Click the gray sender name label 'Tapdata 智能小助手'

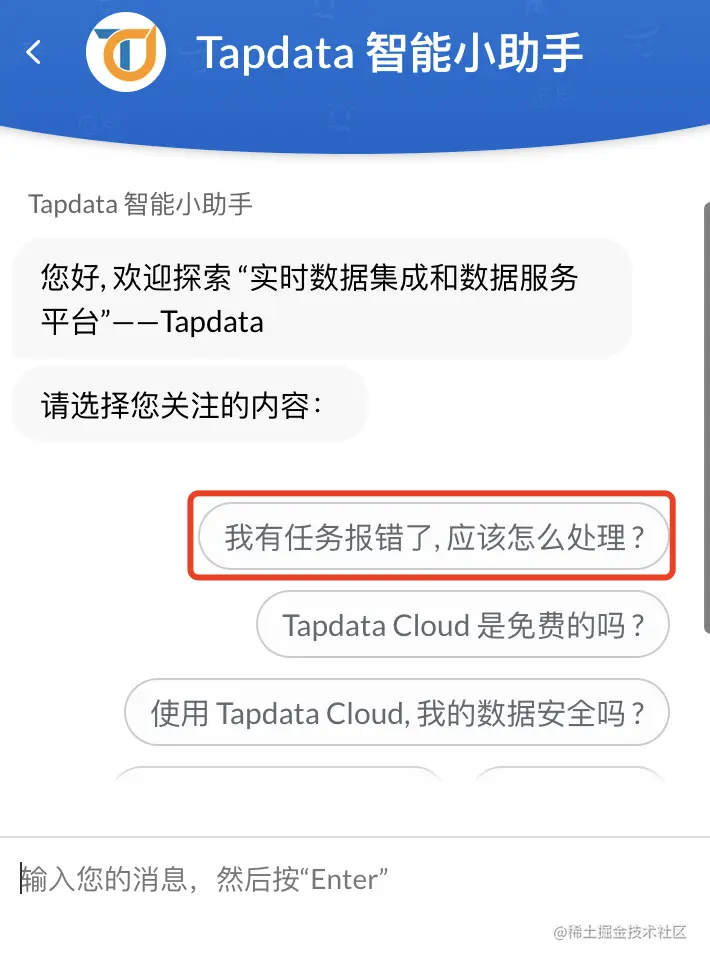pos(140,204)
